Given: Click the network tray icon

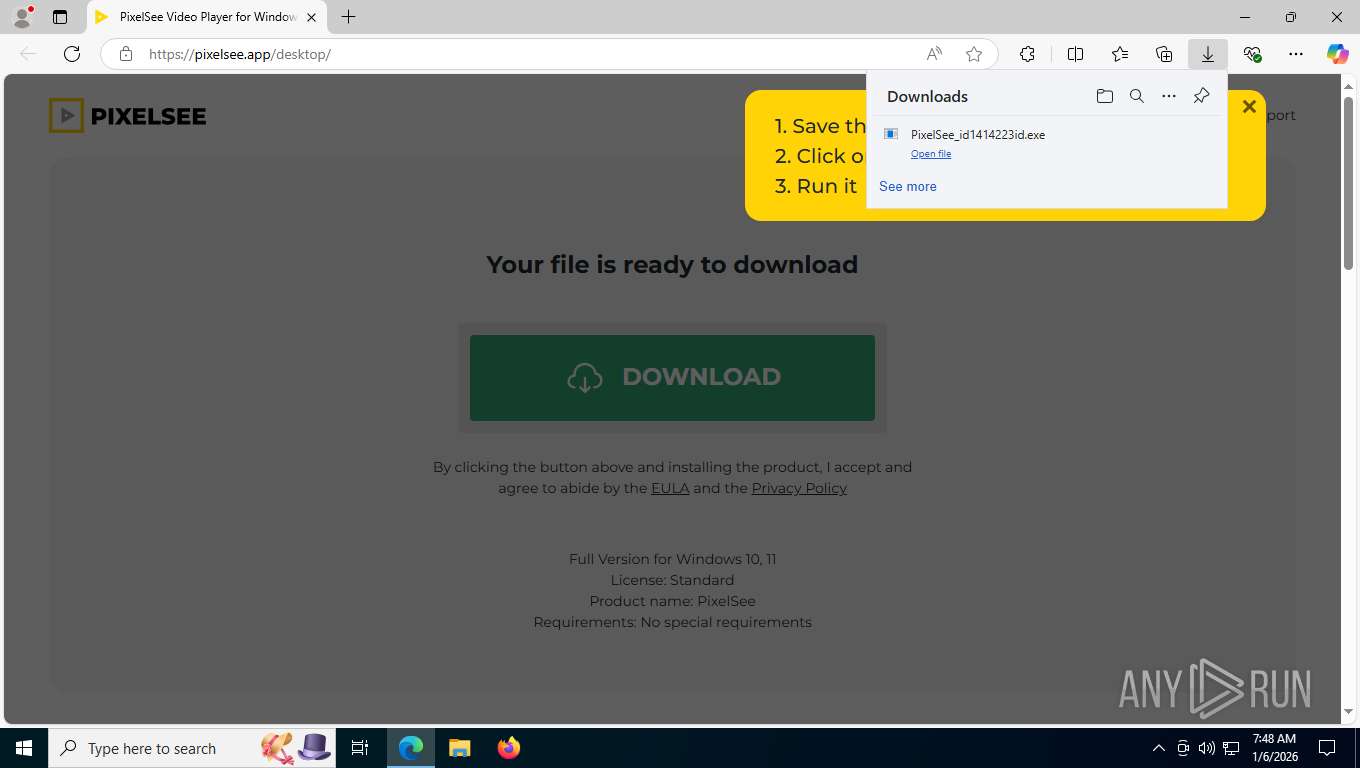Looking at the screenshot, I should click(1231, 748).
